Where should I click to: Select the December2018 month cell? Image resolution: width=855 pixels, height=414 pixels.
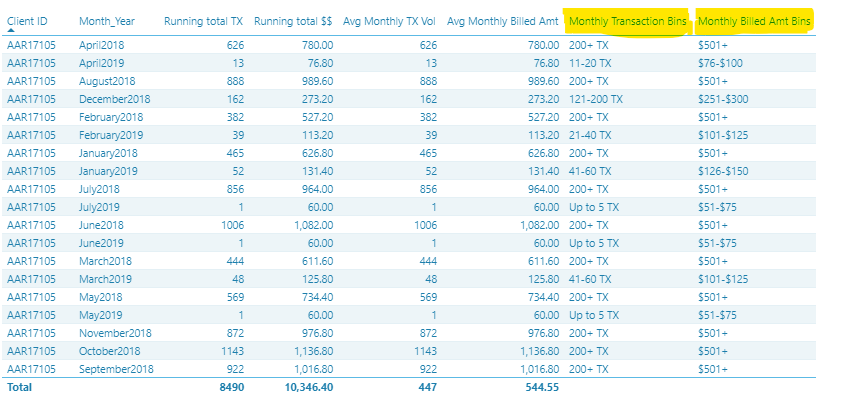click(115, 99)
